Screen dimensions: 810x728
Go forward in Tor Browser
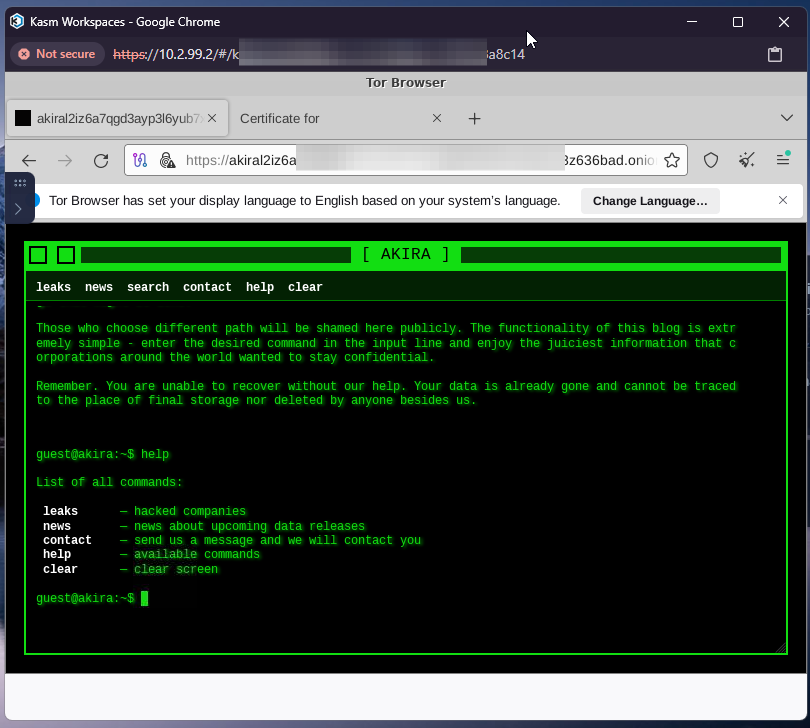pos(65,161)
